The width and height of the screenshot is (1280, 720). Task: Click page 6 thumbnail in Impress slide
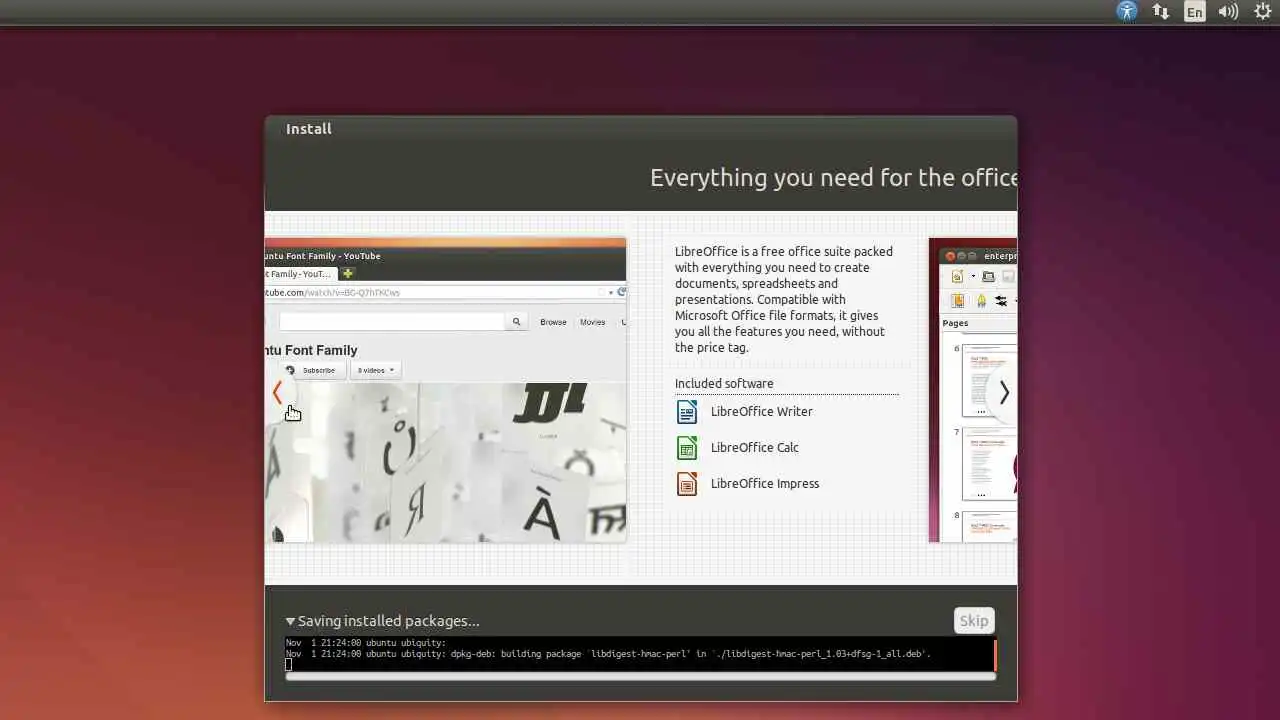(x=989, y=380)
